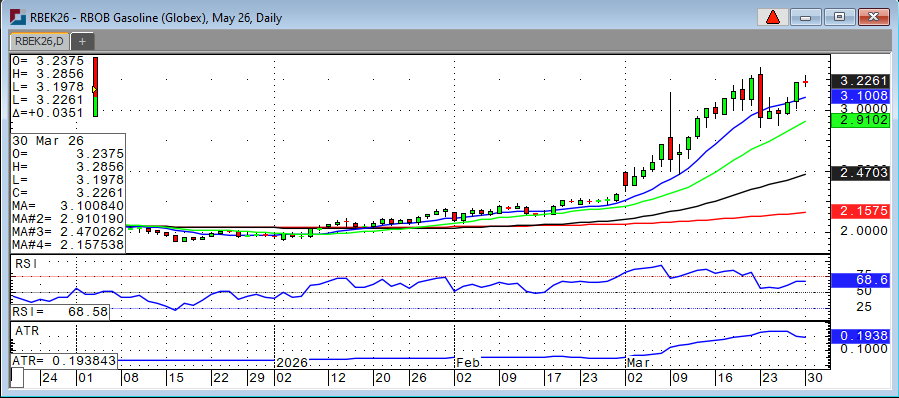Click date label 01 on the time axis
Screen dimensions: 899x398
click(85, 379)
